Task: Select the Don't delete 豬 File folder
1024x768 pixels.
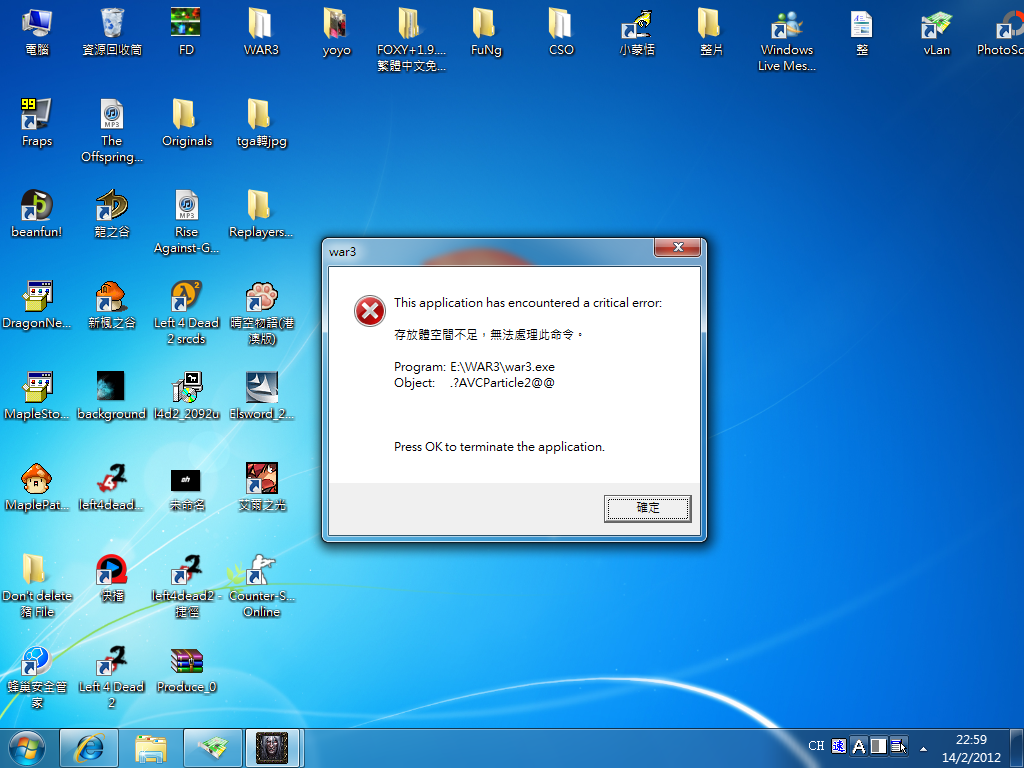Action: (x=37, y=585)
